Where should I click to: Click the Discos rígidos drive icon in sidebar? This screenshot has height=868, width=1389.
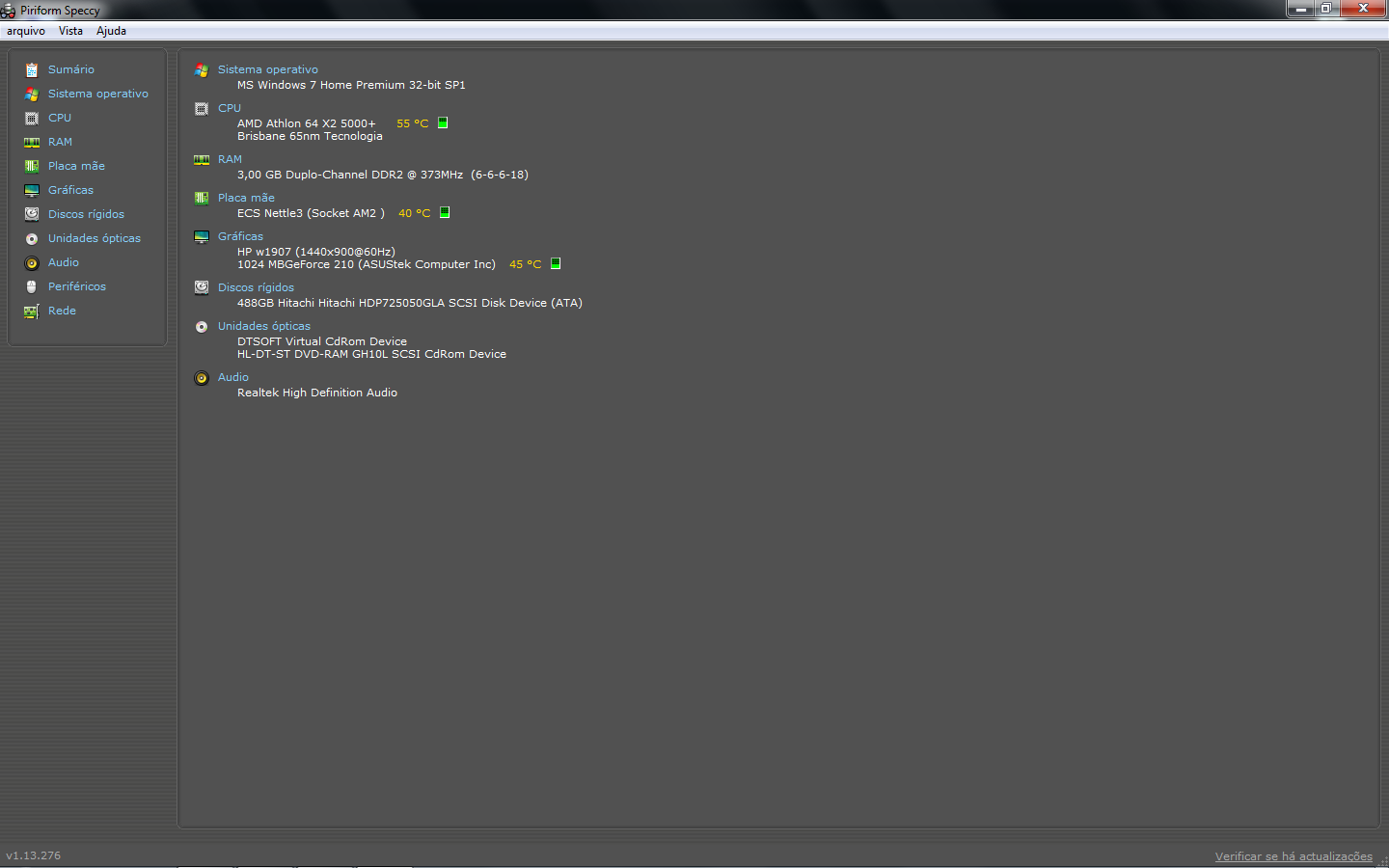pos(32,214)
